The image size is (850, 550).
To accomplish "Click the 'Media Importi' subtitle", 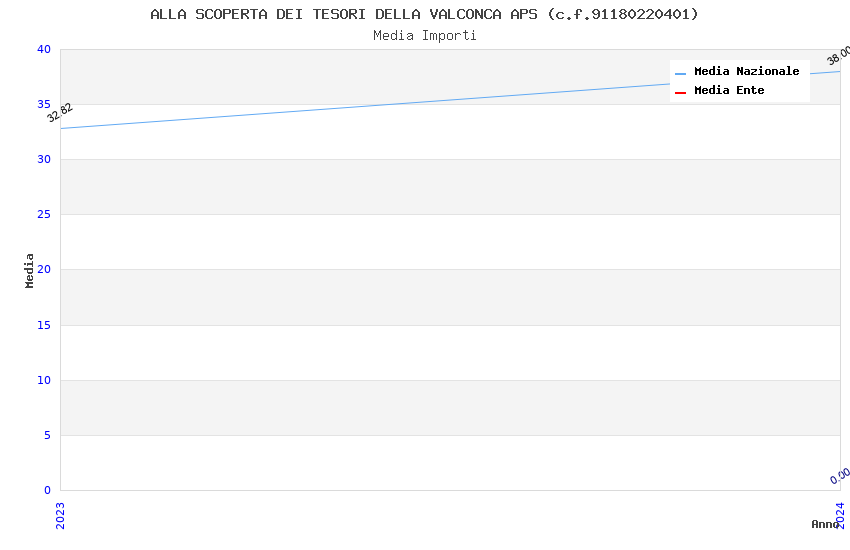I will [x=424, y=36].
